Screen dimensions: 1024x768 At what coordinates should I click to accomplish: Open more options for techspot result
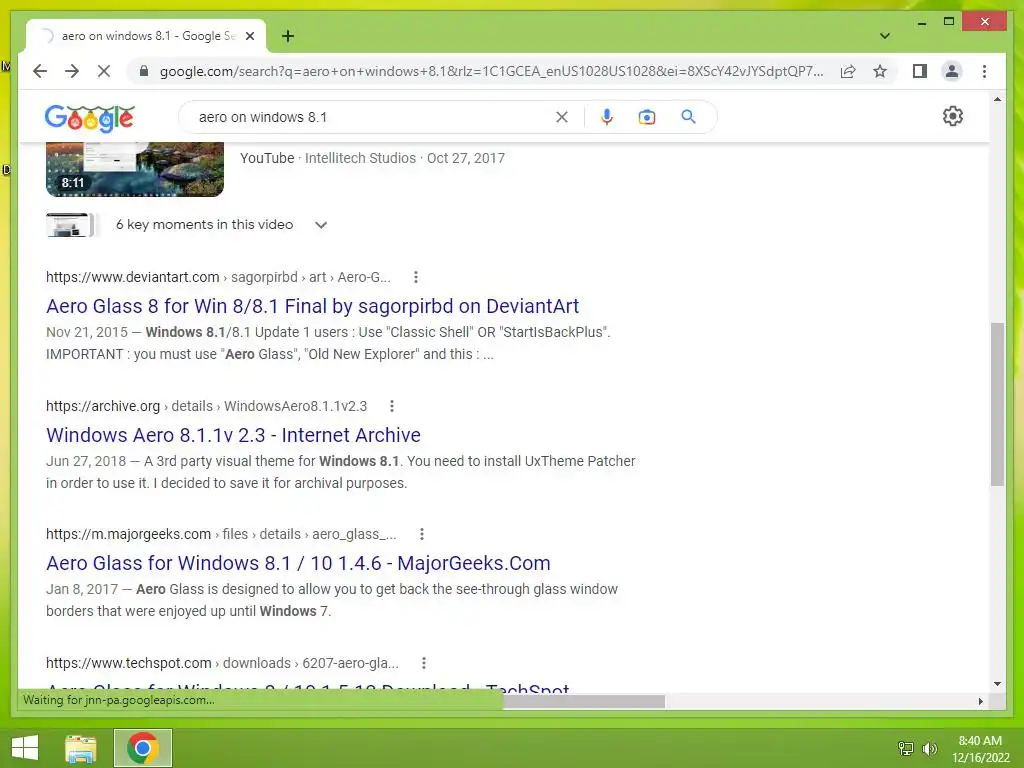tap(424, 663)
